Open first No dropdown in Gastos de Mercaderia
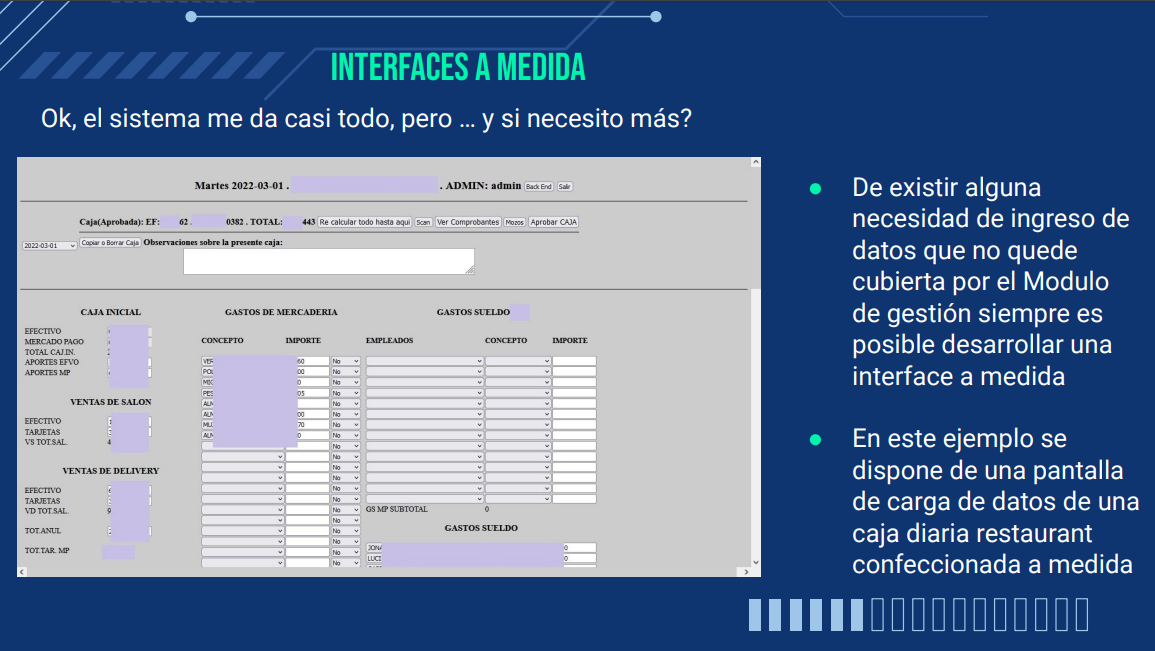The width and height of the screenshot is (1155, 651). [x=346, y=361]
